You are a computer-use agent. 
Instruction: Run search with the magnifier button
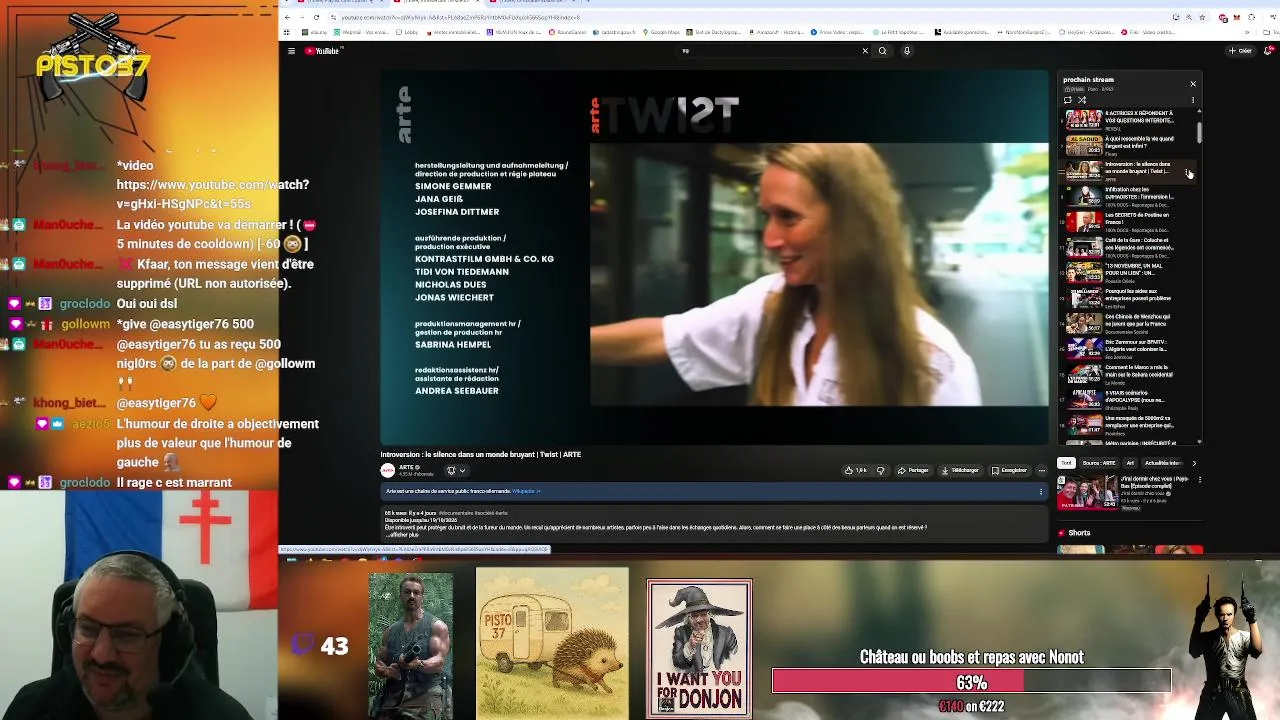pyautogui.click(x=882, y=51)
